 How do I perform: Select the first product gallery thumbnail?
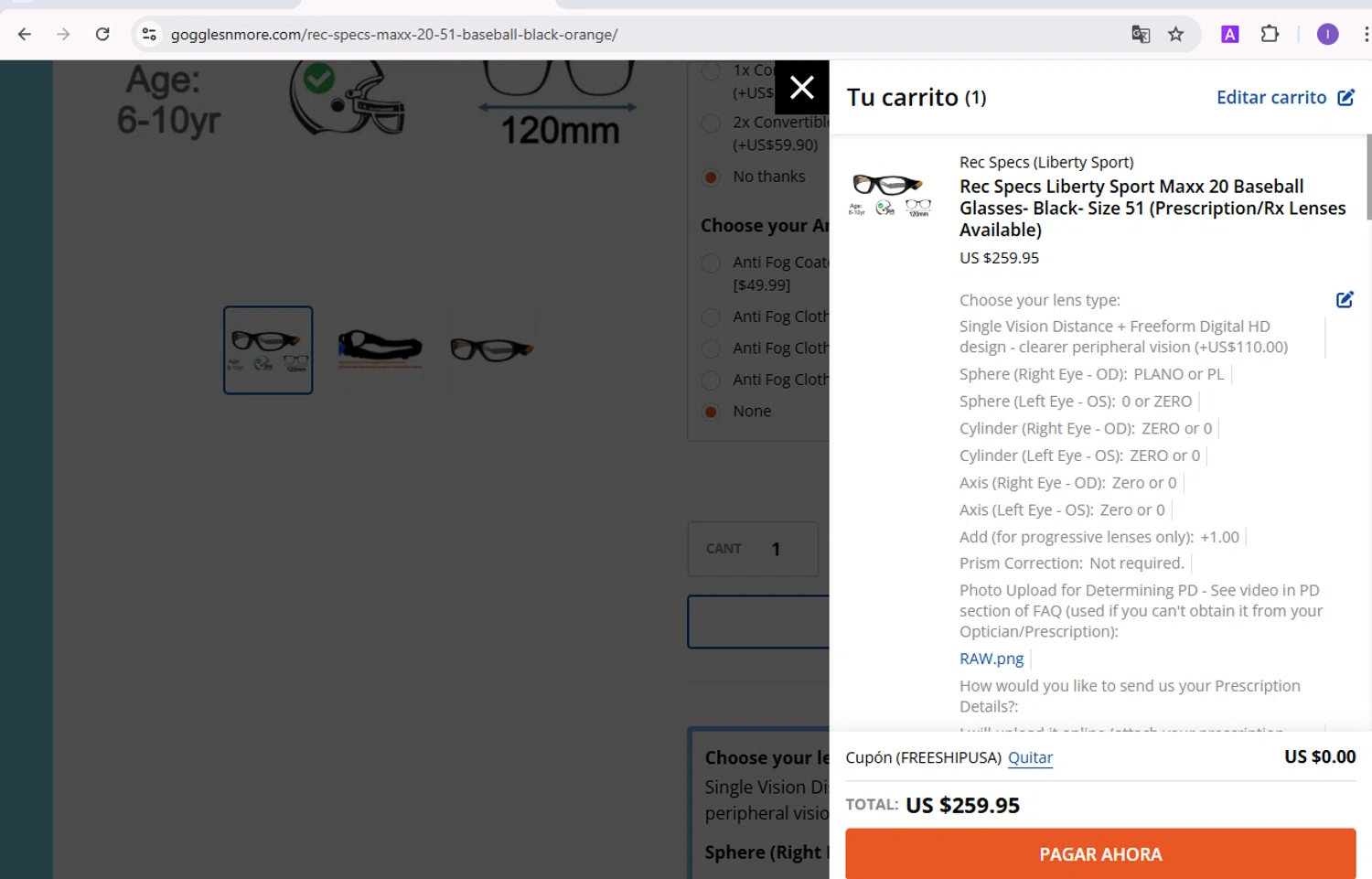point(268,350)
